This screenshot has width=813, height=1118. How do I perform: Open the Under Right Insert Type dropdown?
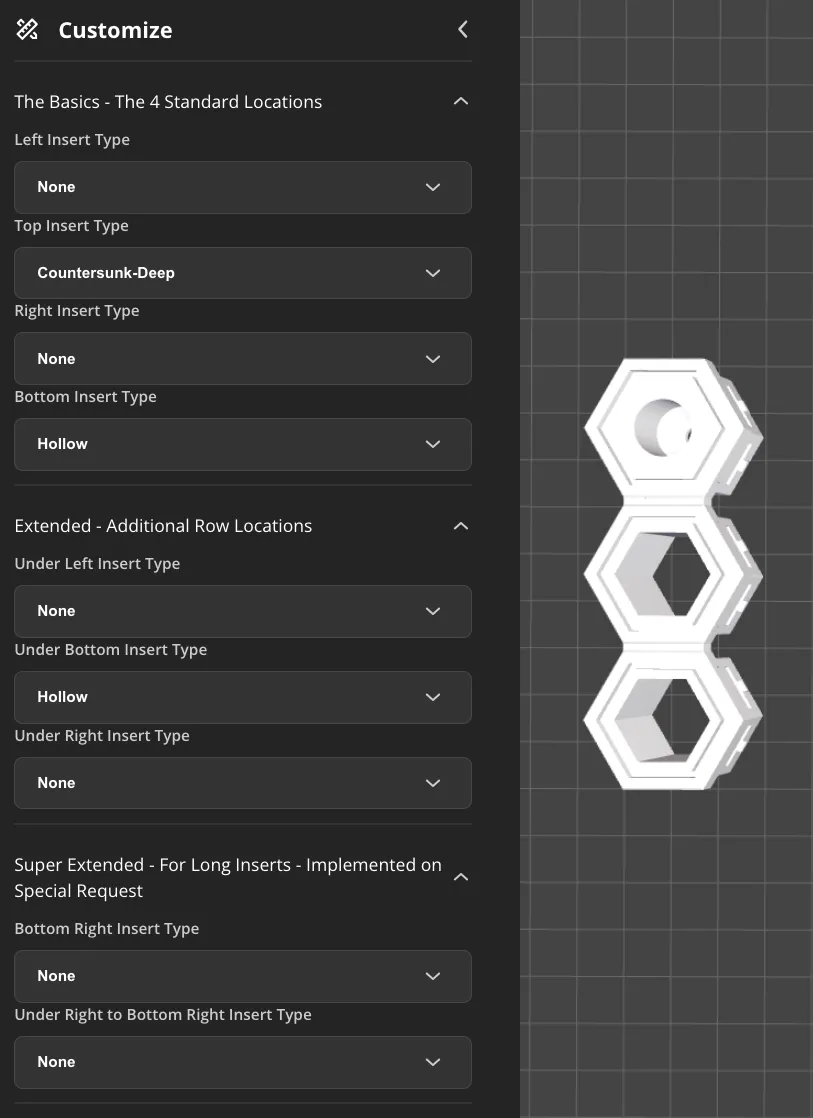242,783
